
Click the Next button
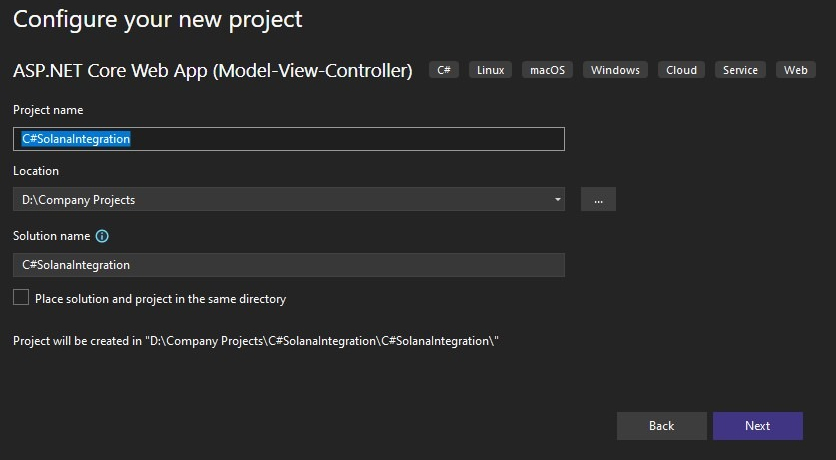(x=758, y=426)
